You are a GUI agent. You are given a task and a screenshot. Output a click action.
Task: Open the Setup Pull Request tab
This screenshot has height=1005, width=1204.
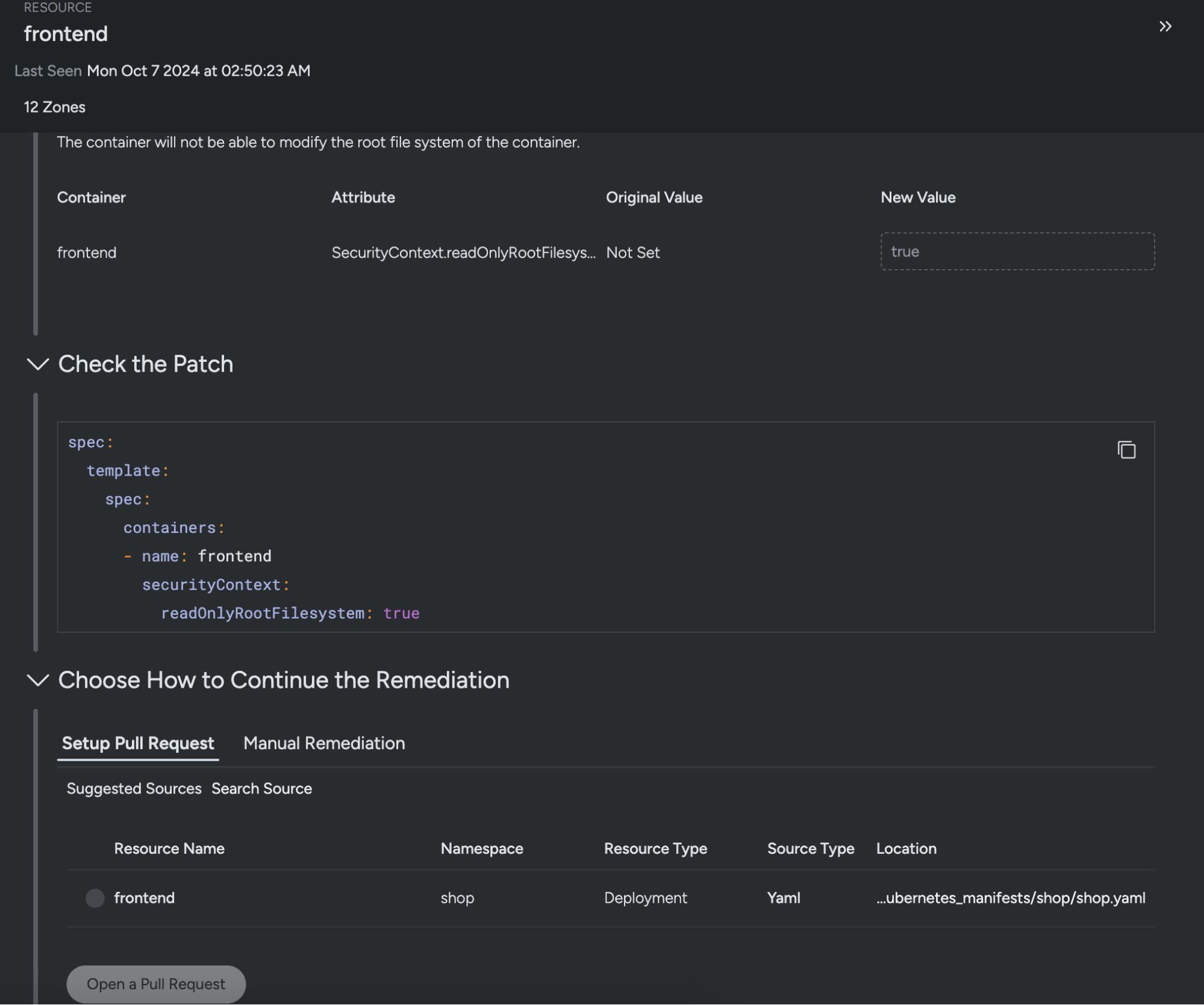click(138, 743)
